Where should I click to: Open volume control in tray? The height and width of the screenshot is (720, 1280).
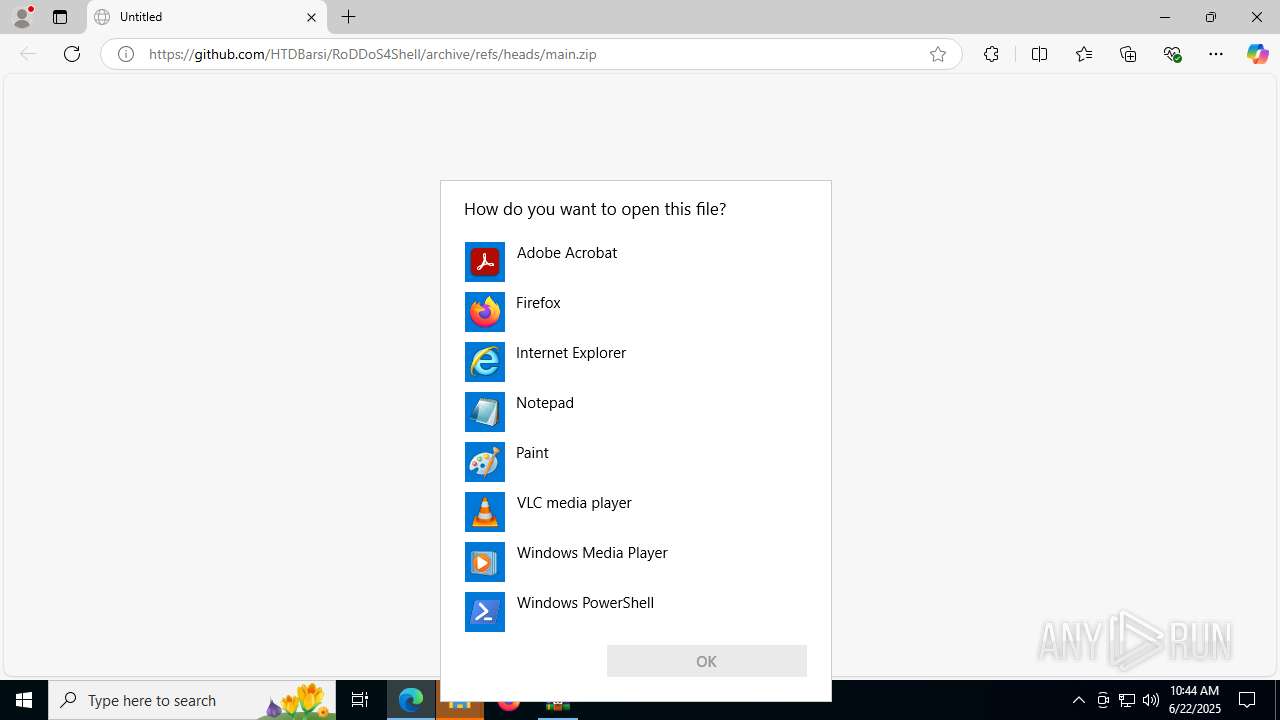coord(1151,700)
